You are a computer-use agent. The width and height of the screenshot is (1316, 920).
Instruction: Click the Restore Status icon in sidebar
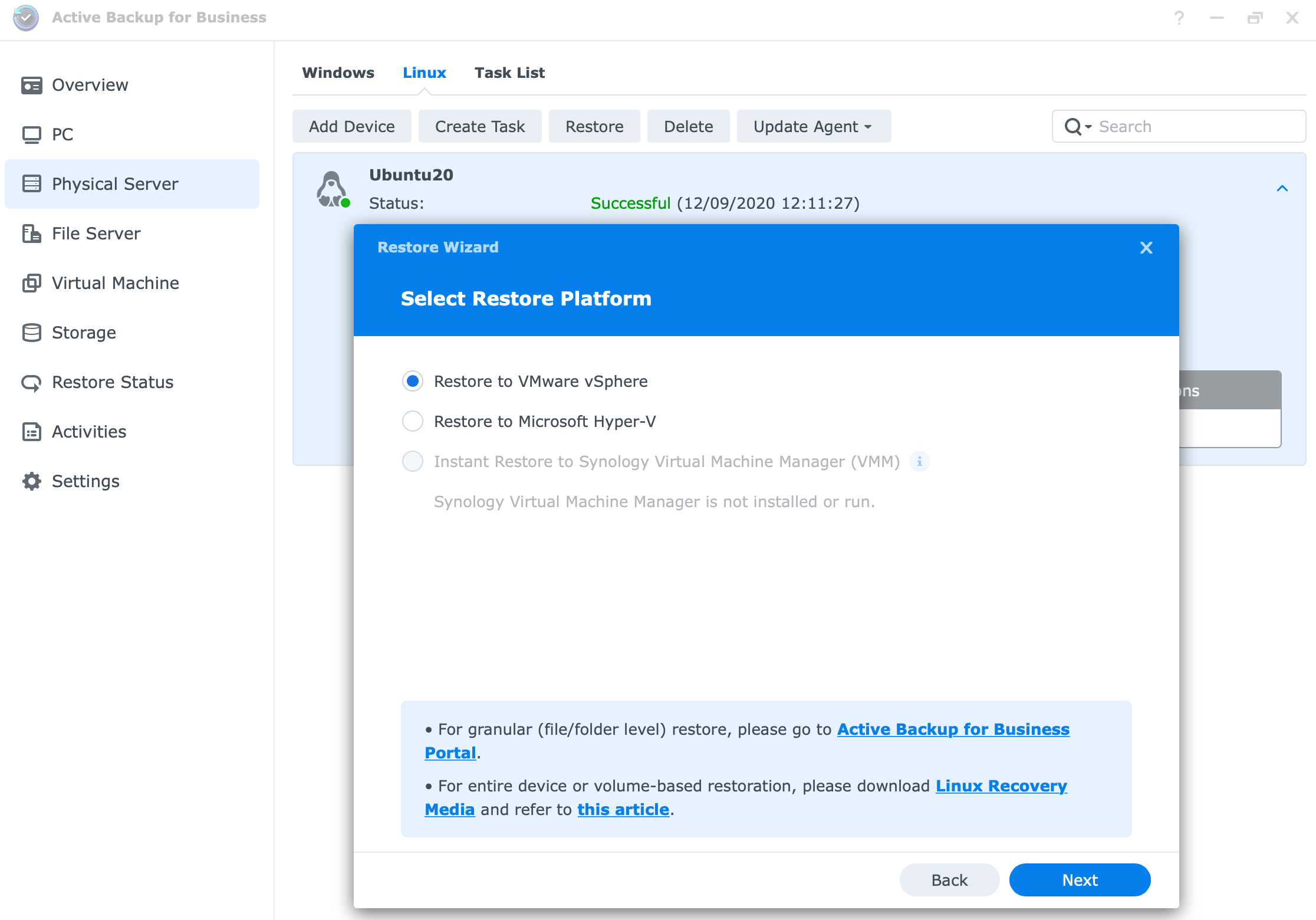click(x=32, y=383)
